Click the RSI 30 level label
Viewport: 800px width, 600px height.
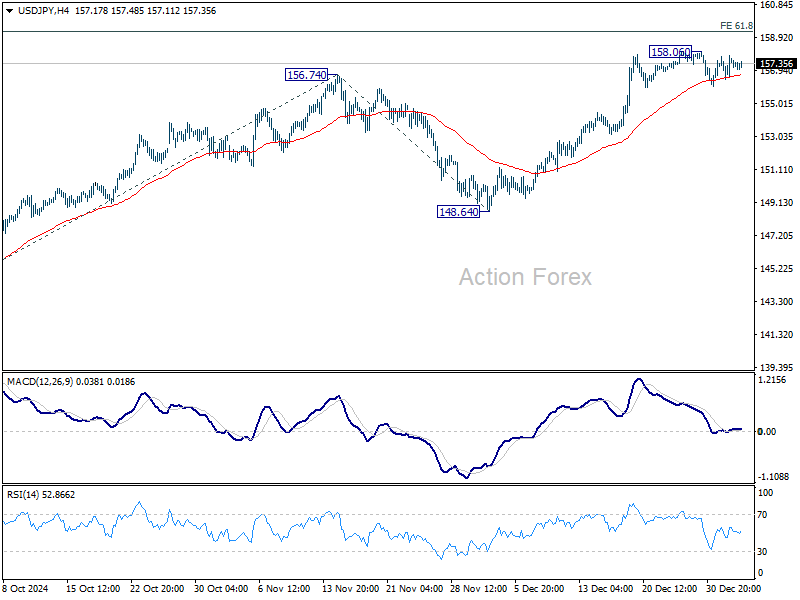pyautogui.click(x=762, y=552)
